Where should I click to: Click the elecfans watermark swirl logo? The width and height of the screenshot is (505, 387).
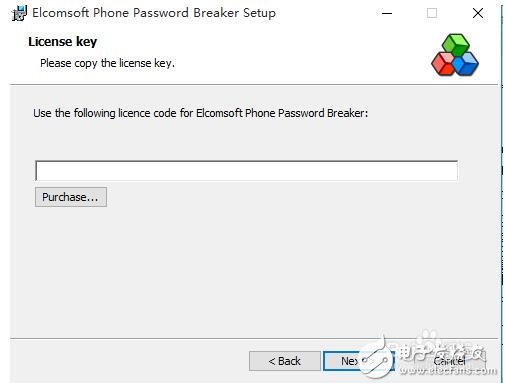click(377, 359)
